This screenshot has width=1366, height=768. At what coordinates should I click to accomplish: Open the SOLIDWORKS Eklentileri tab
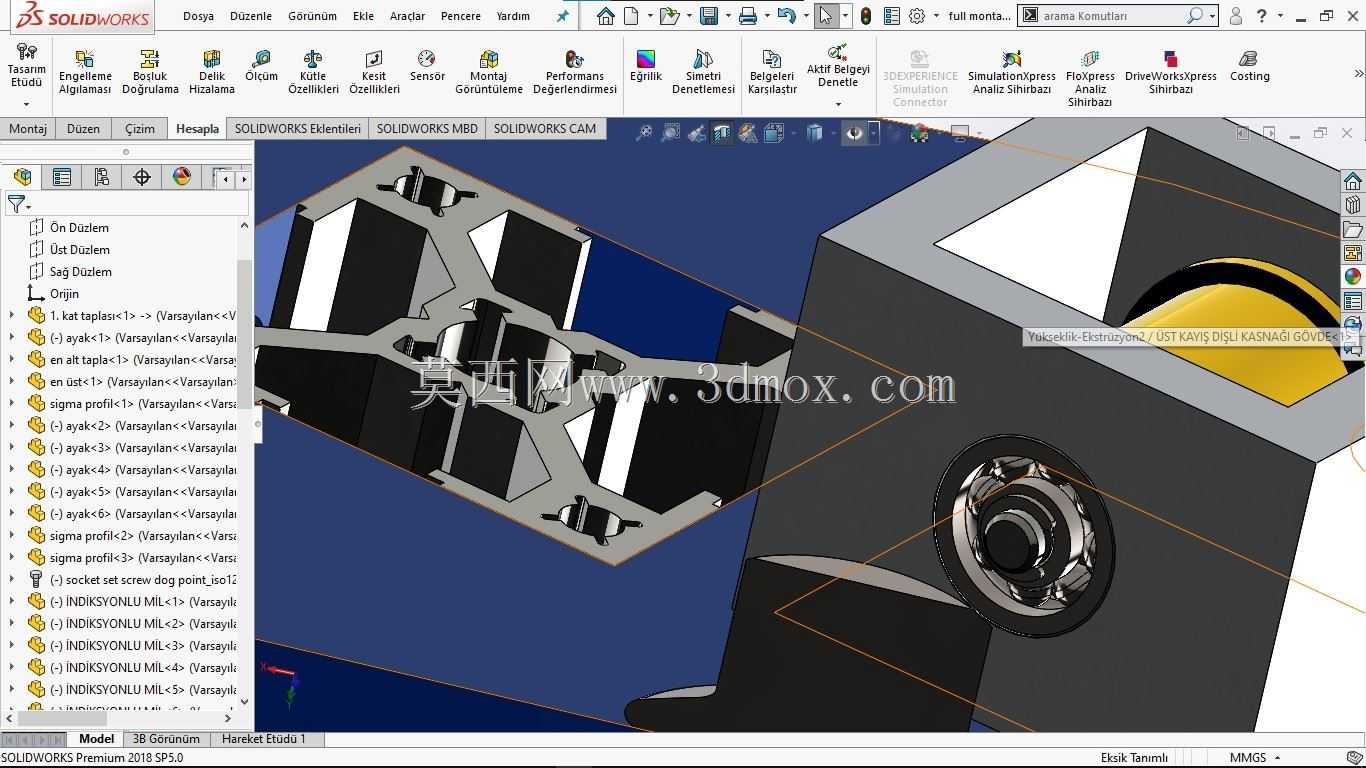click(297, 128)
